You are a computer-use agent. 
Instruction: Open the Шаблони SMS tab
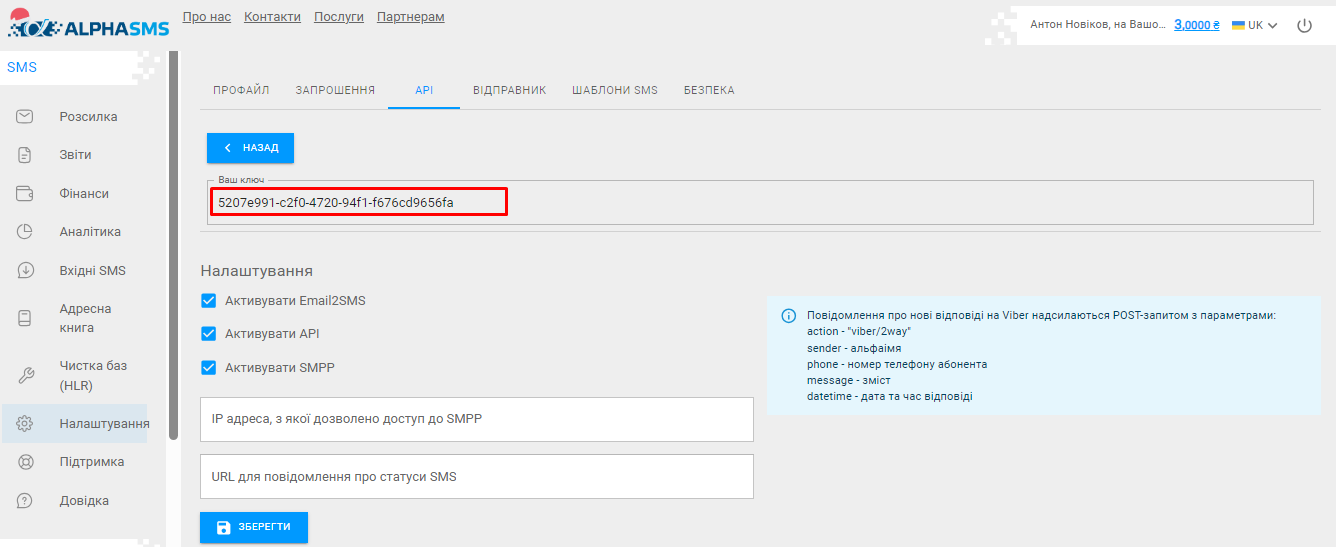pos(615,90)
